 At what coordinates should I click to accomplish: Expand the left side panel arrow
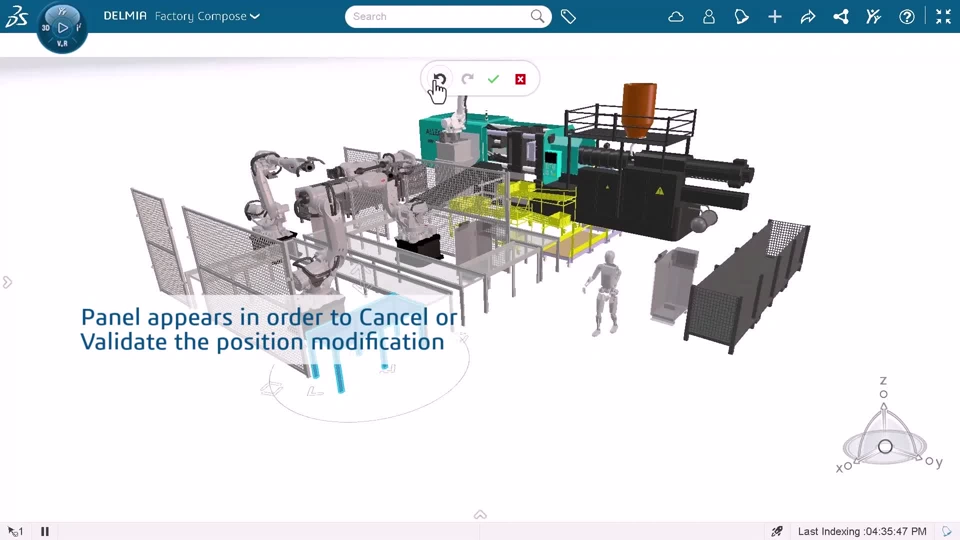pyautogui.click(x=8, y=282)
